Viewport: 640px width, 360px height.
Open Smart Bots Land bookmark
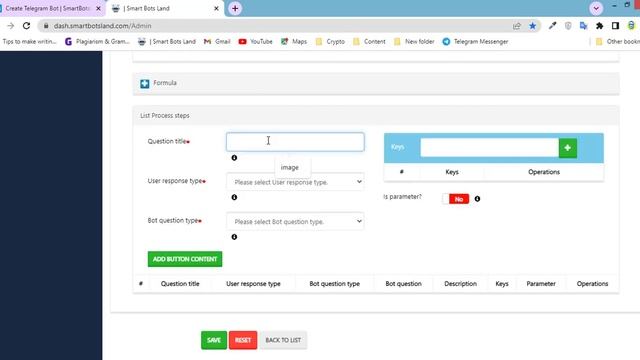[167, 42]
